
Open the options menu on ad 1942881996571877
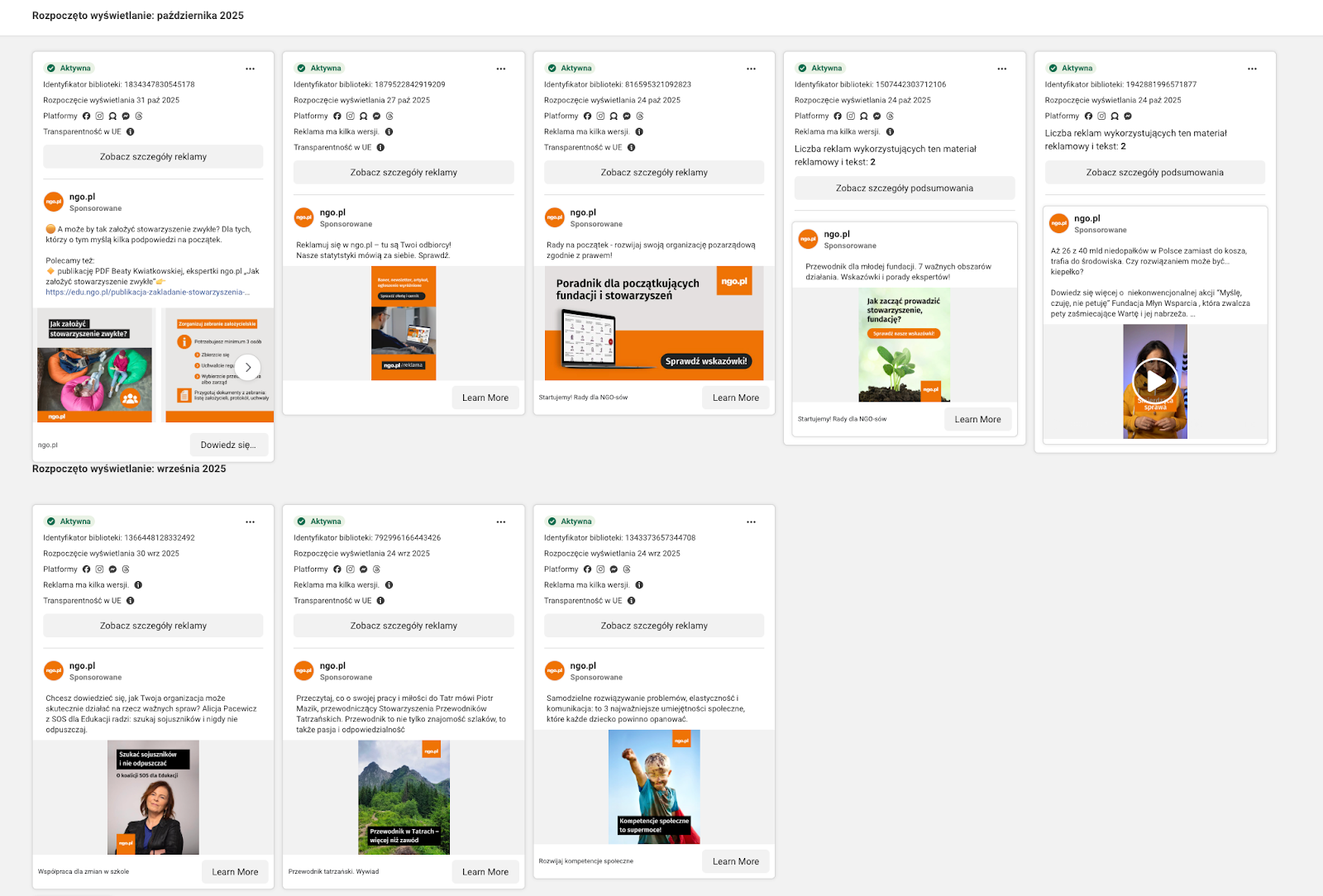click(x=1252, y=69)
